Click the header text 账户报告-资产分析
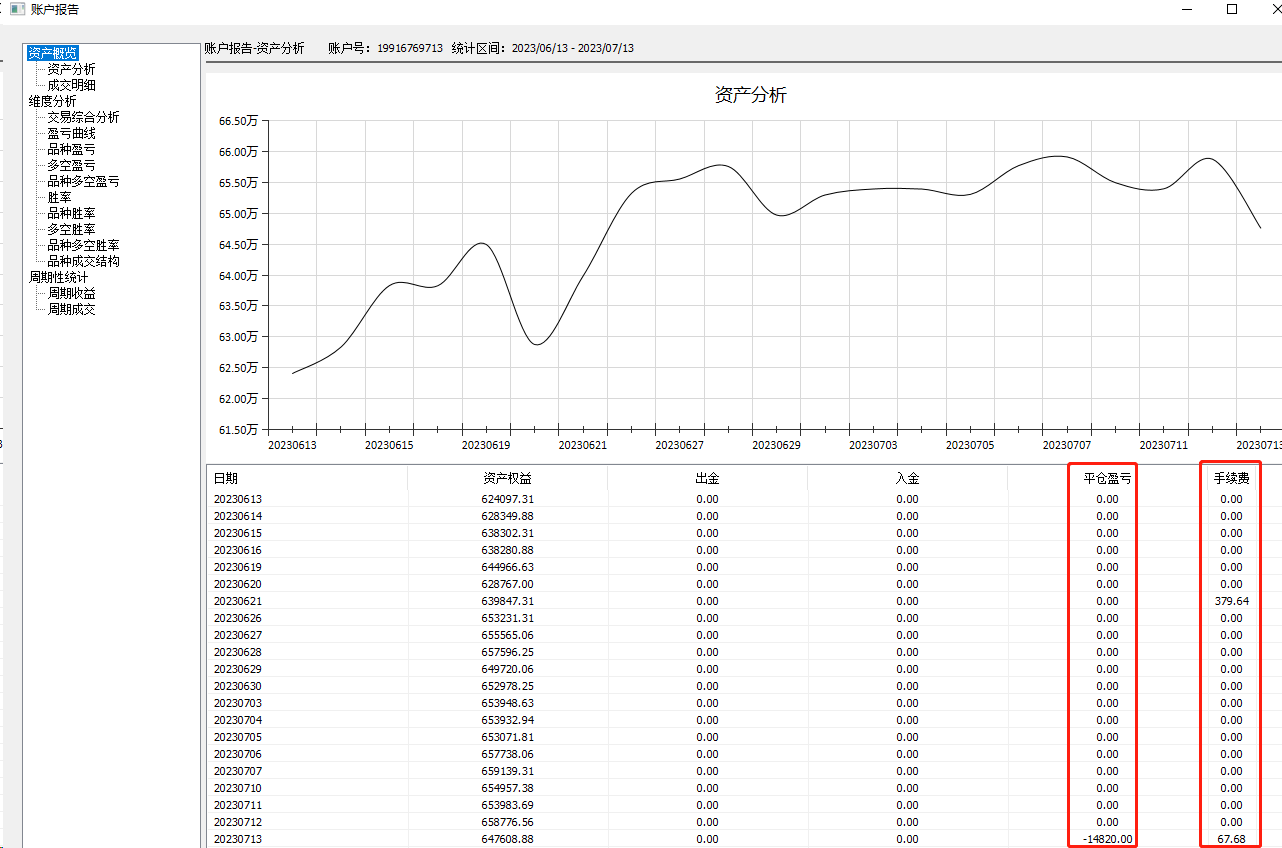 coord(254,48)
